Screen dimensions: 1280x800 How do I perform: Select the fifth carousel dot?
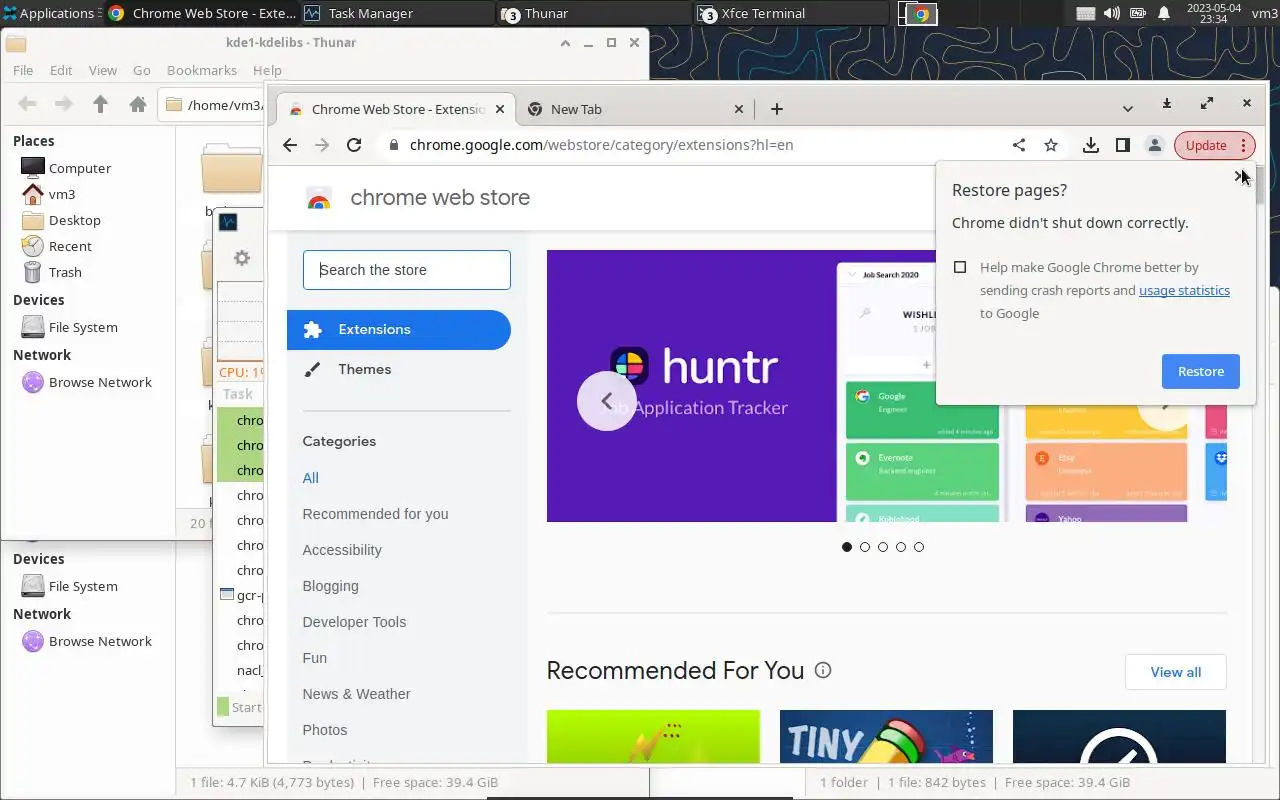(x=919, y=547)
